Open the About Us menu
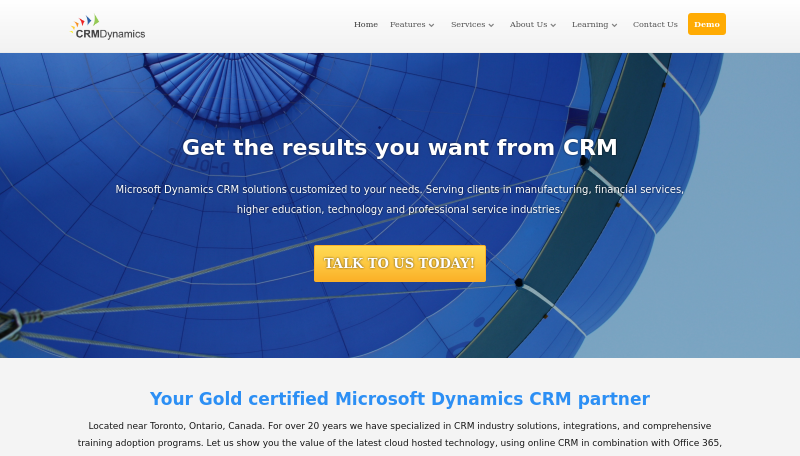Viewport: 800px width, 456px height. [x=528, y=24]
